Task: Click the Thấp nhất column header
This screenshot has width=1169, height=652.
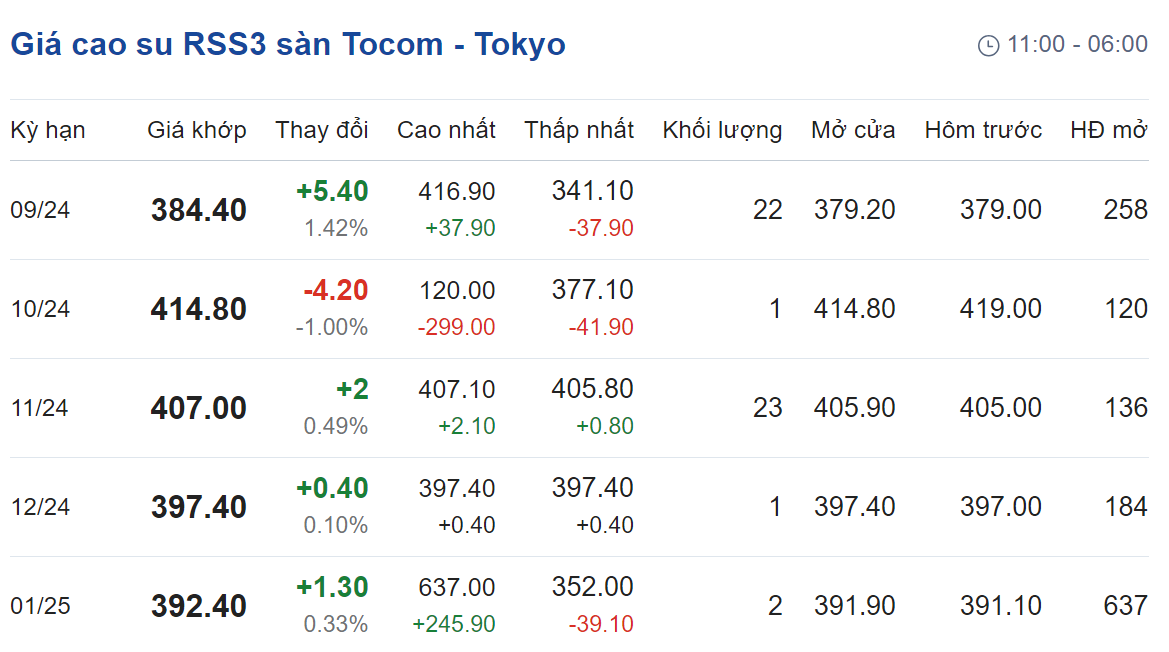Action: pos(579,130)
